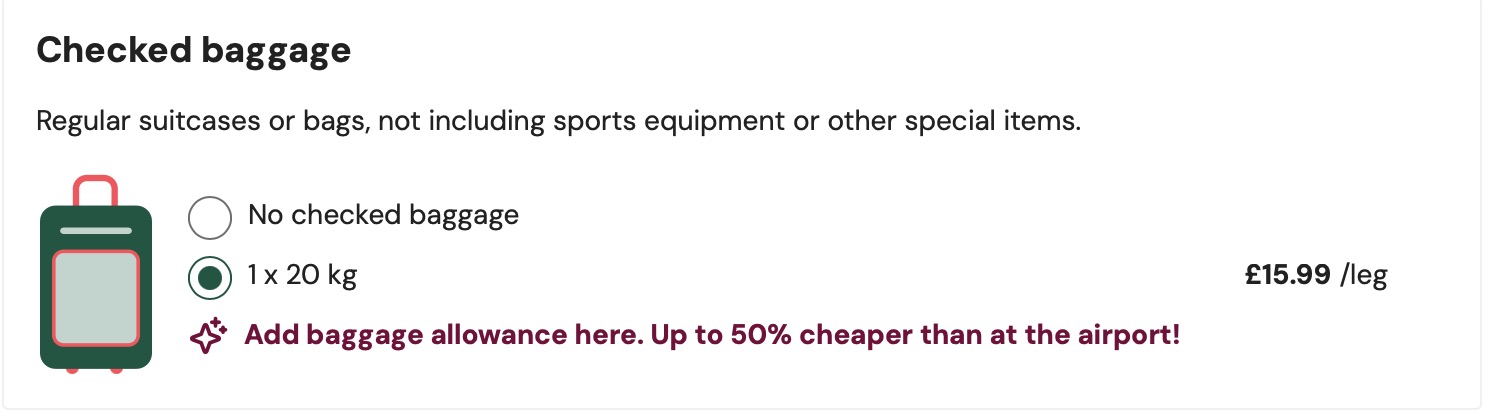Click the sparkle icon beside the promo text
This screenshot has height=416, width=1488.
click(209, 336)
